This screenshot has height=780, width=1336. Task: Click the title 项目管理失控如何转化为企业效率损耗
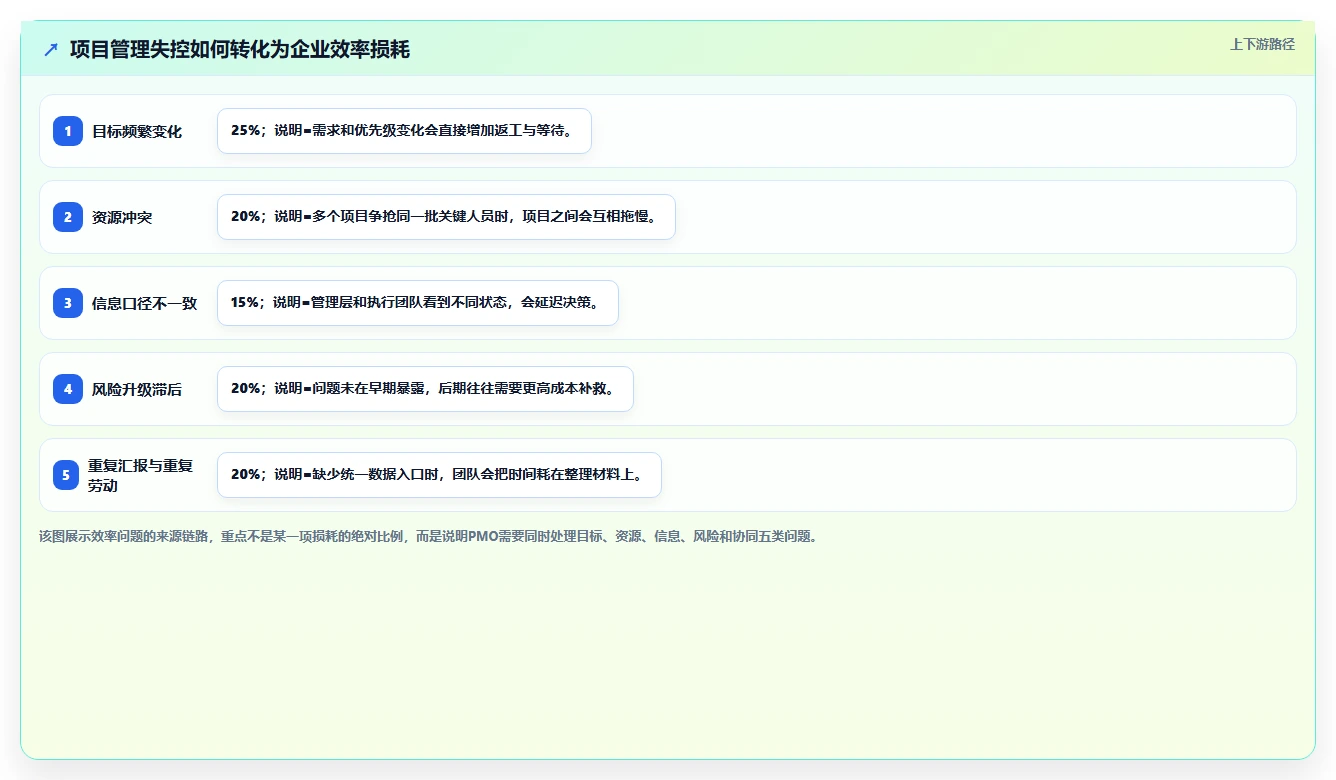(240, 50)
